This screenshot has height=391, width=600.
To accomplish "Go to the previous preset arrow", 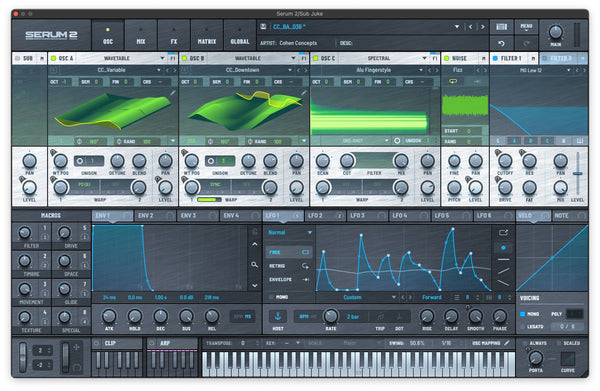I will [x=470, y=27].
